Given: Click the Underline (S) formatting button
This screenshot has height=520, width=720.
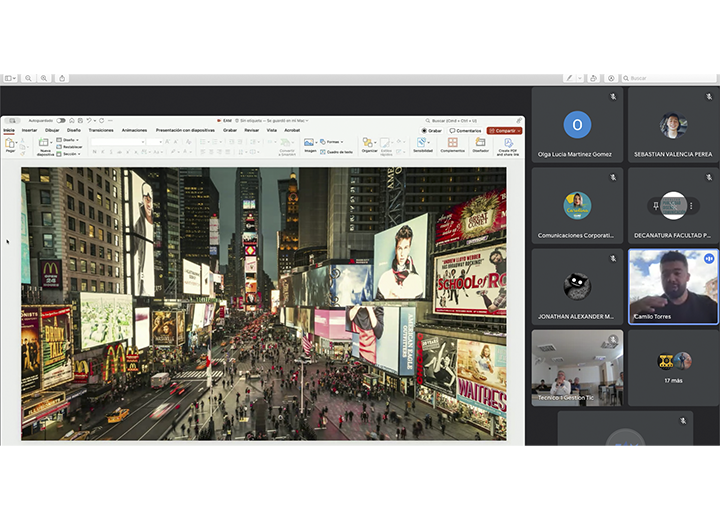Looking at the screenshot, I should 111,152.
